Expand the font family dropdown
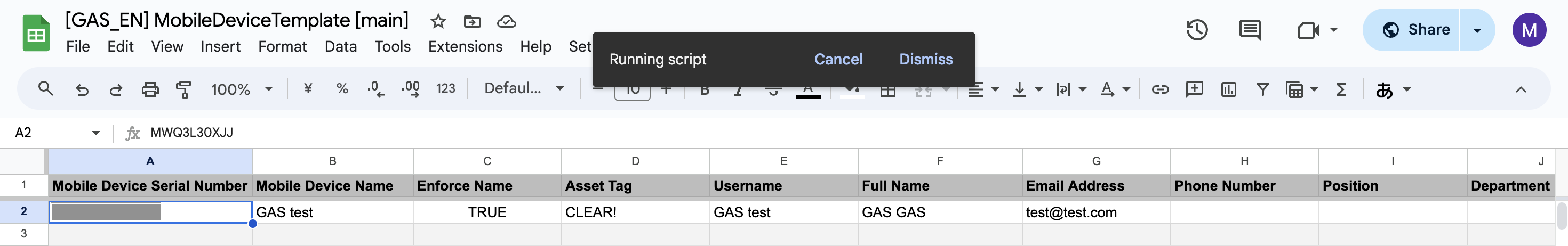Viewport: 1568px width, 246px height. click(524, 89)
